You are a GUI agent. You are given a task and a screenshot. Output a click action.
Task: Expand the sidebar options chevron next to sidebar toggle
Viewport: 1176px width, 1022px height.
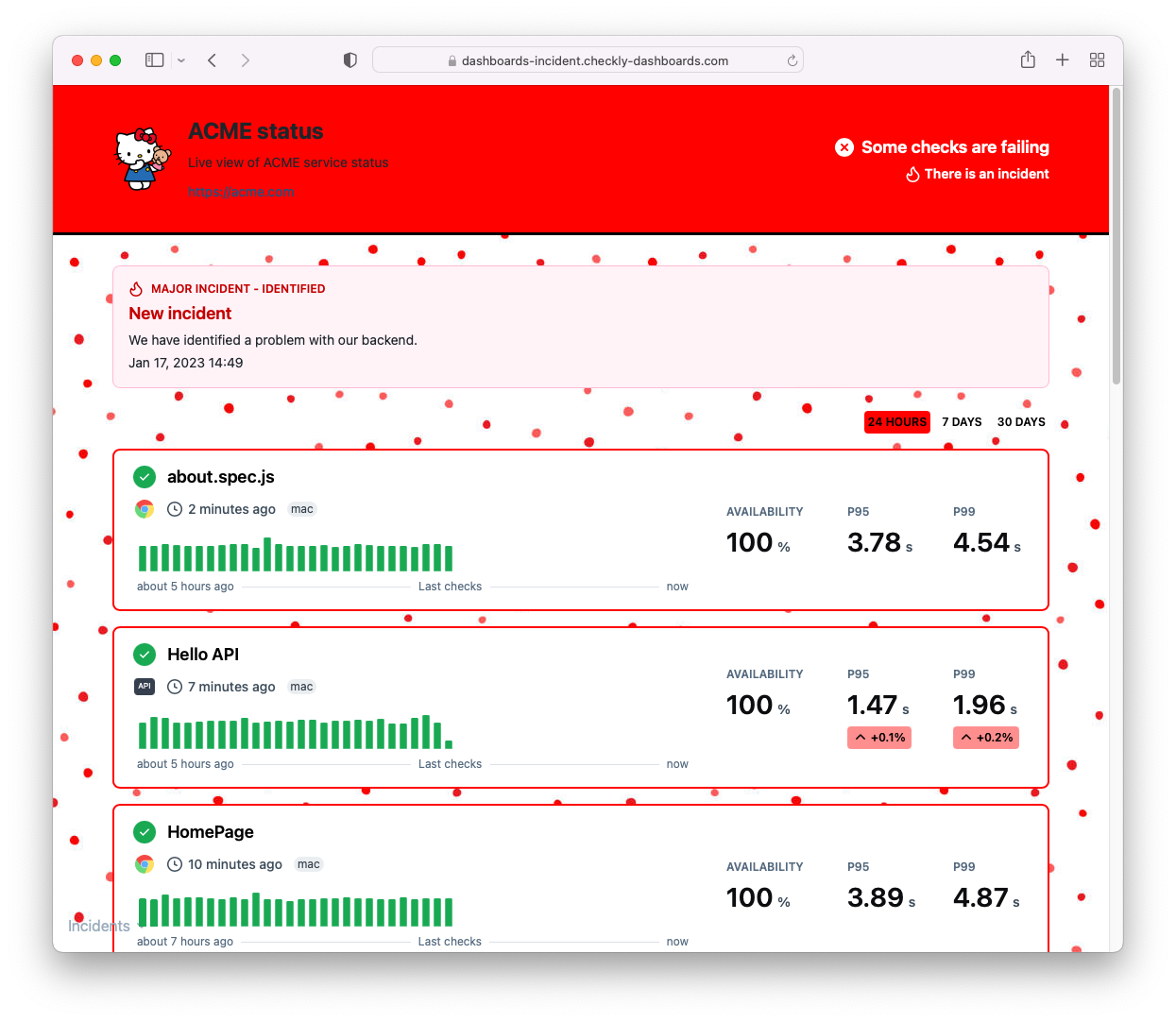point(180,60)
